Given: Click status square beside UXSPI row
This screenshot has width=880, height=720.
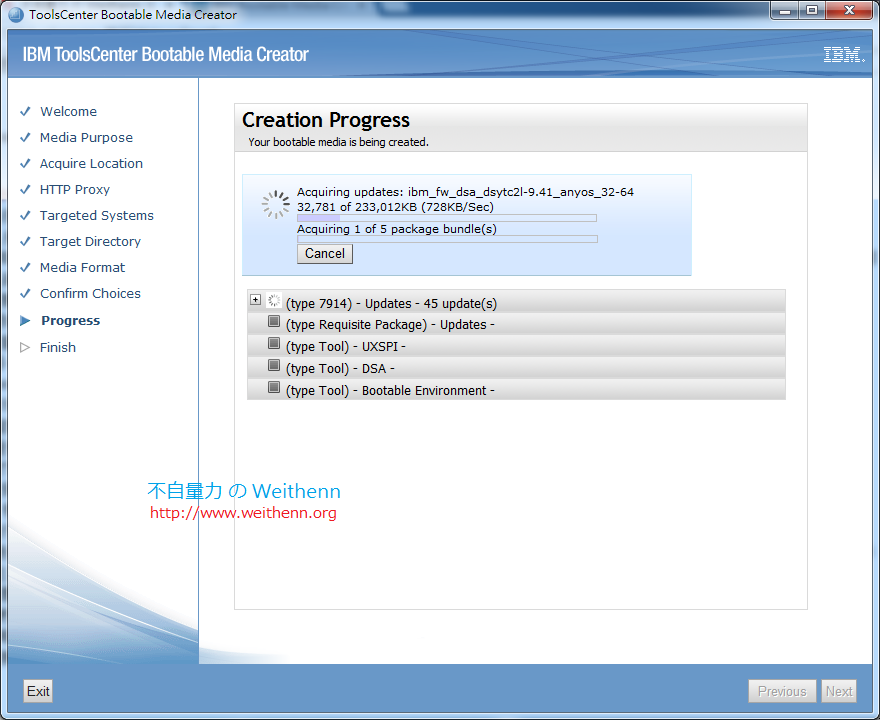Looking at the screenshot, I should (274, 343).
